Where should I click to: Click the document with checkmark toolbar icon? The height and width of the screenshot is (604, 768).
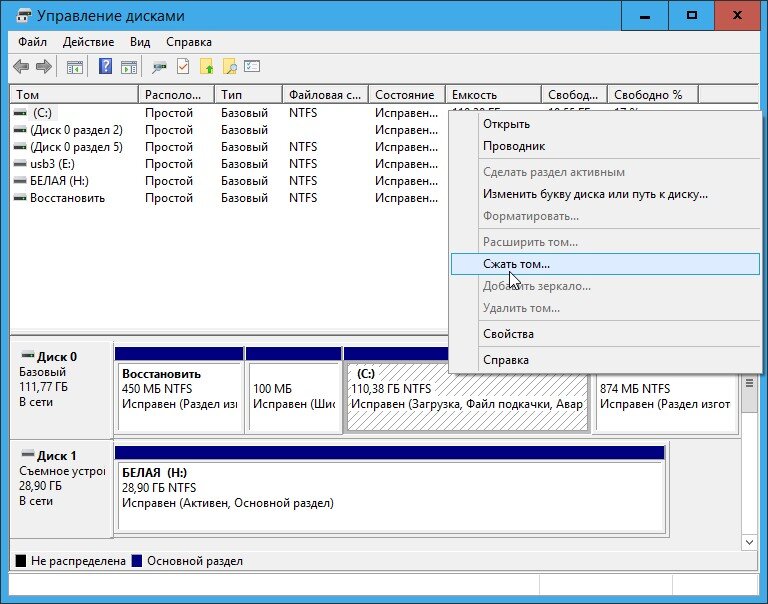pyautogui.click(x=183, y=66)
